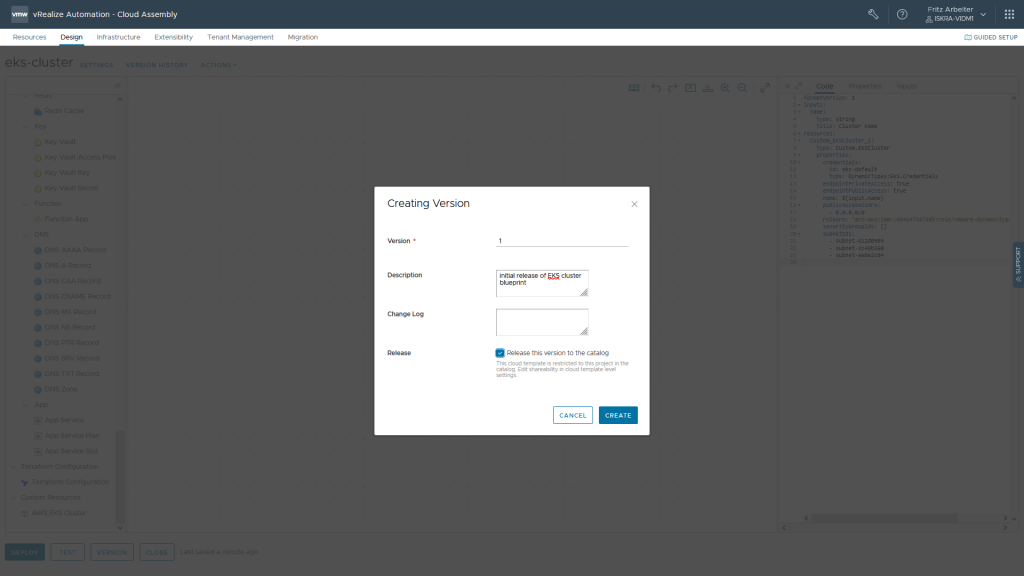Open the wrench tools icon in header
This screenshot has width=1024, height=576.
tap(872, 14)
